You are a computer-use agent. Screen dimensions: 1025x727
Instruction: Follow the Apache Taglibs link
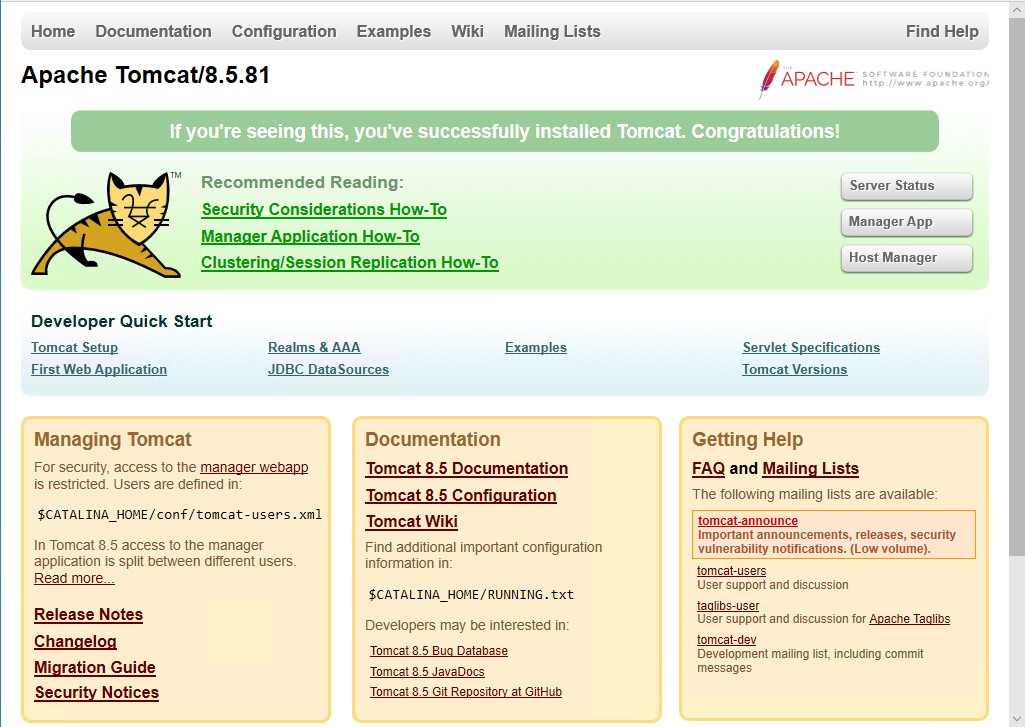(x=909, y=619)
